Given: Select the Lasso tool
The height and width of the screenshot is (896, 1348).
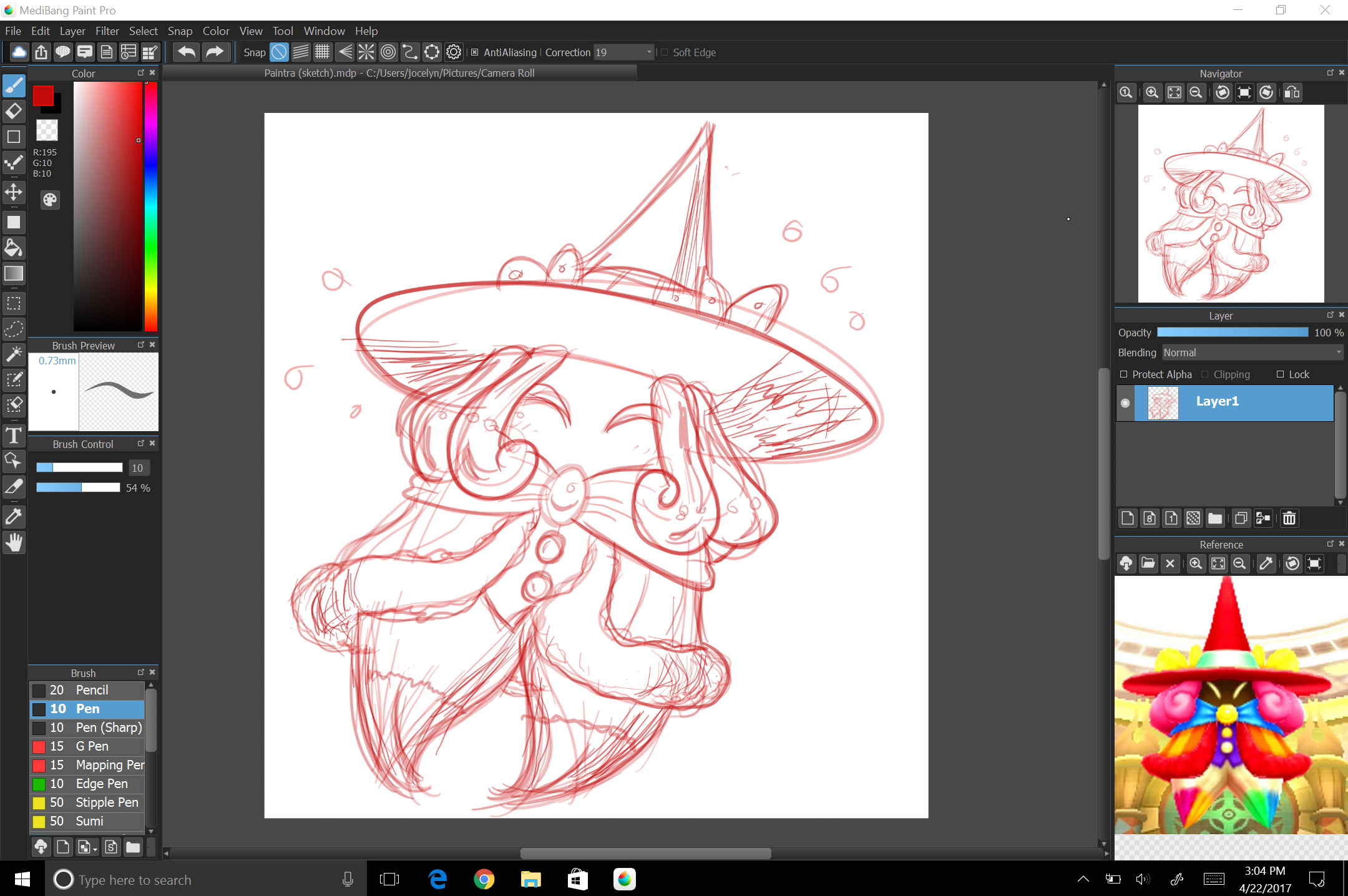Looking at the screenshot, I should pyautogui.click(x=14, y=329).
